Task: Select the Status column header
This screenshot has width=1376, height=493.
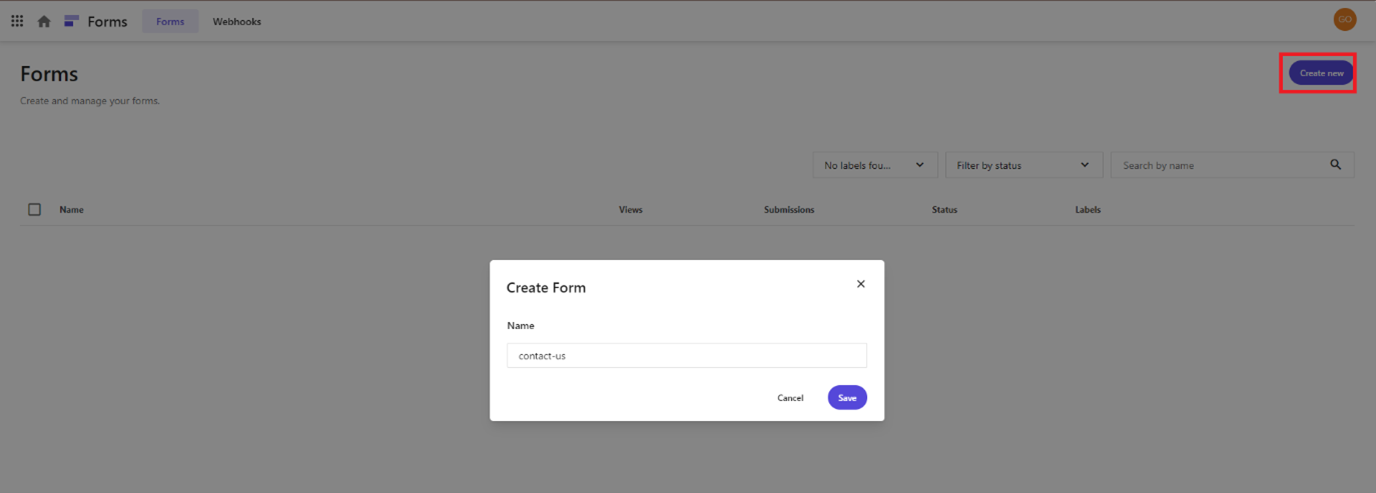Action: pyautogui.click(x=944, y=210)
